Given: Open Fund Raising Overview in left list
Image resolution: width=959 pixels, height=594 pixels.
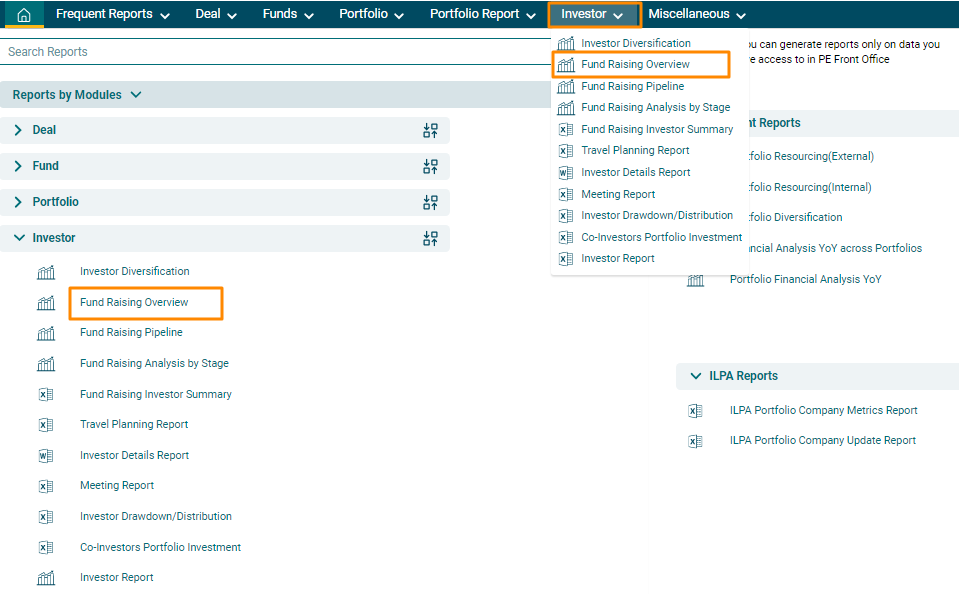Looking at the screenshot, I should pos(134,302).
